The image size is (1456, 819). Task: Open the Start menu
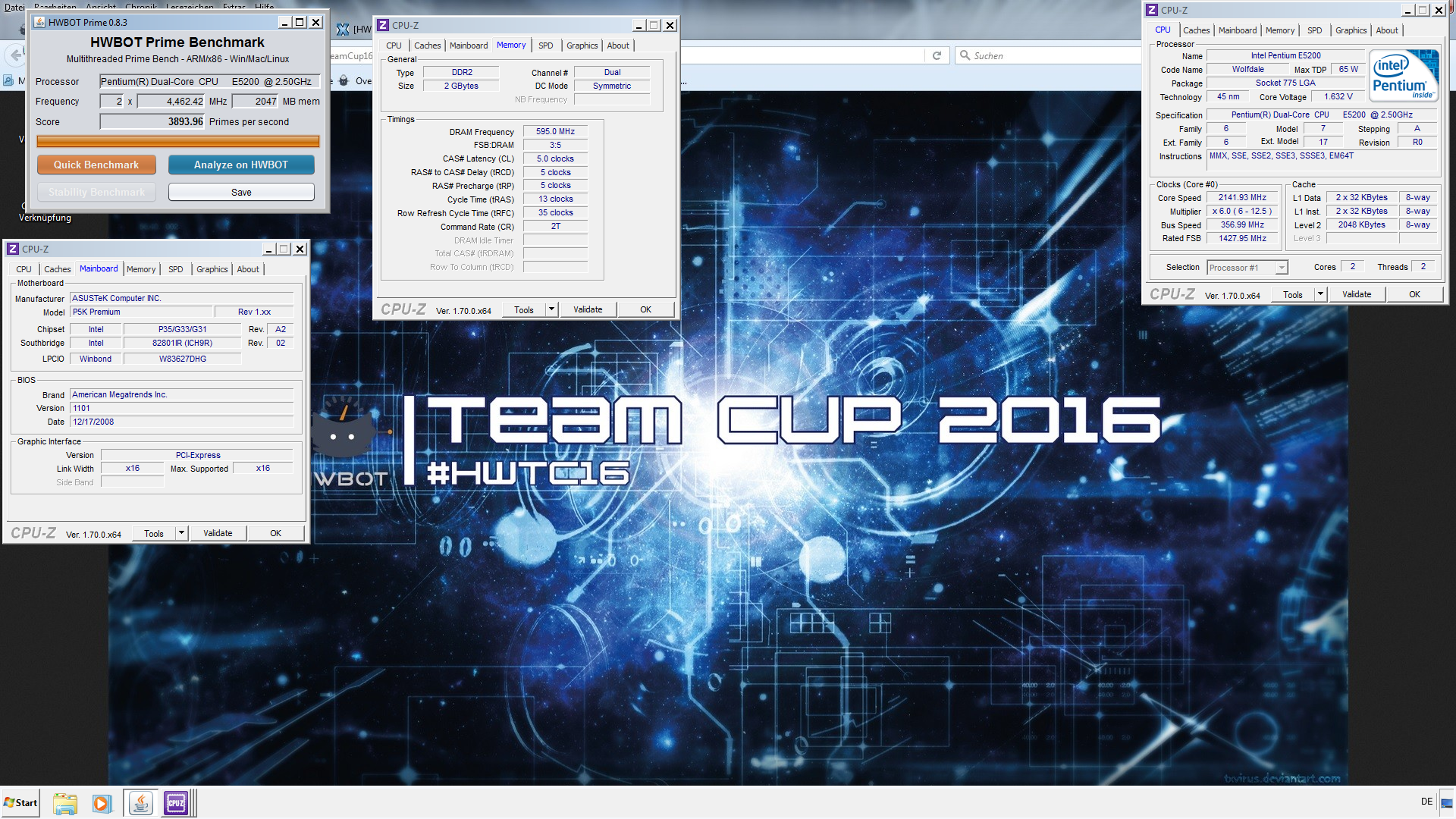pyautogui.click(x=20, y=803)
